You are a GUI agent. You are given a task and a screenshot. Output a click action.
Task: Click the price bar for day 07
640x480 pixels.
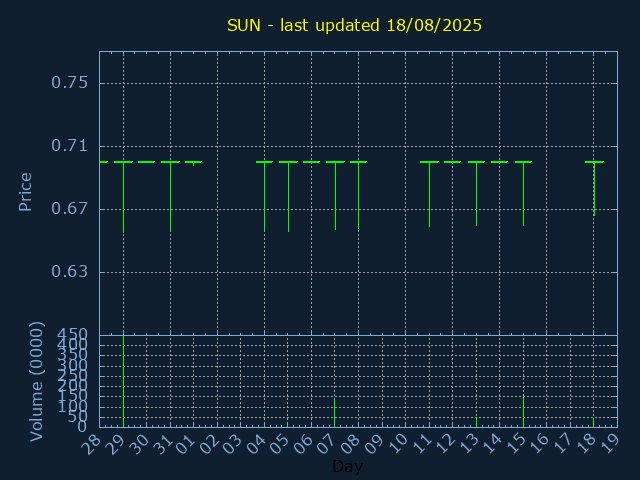pos(336,196)
